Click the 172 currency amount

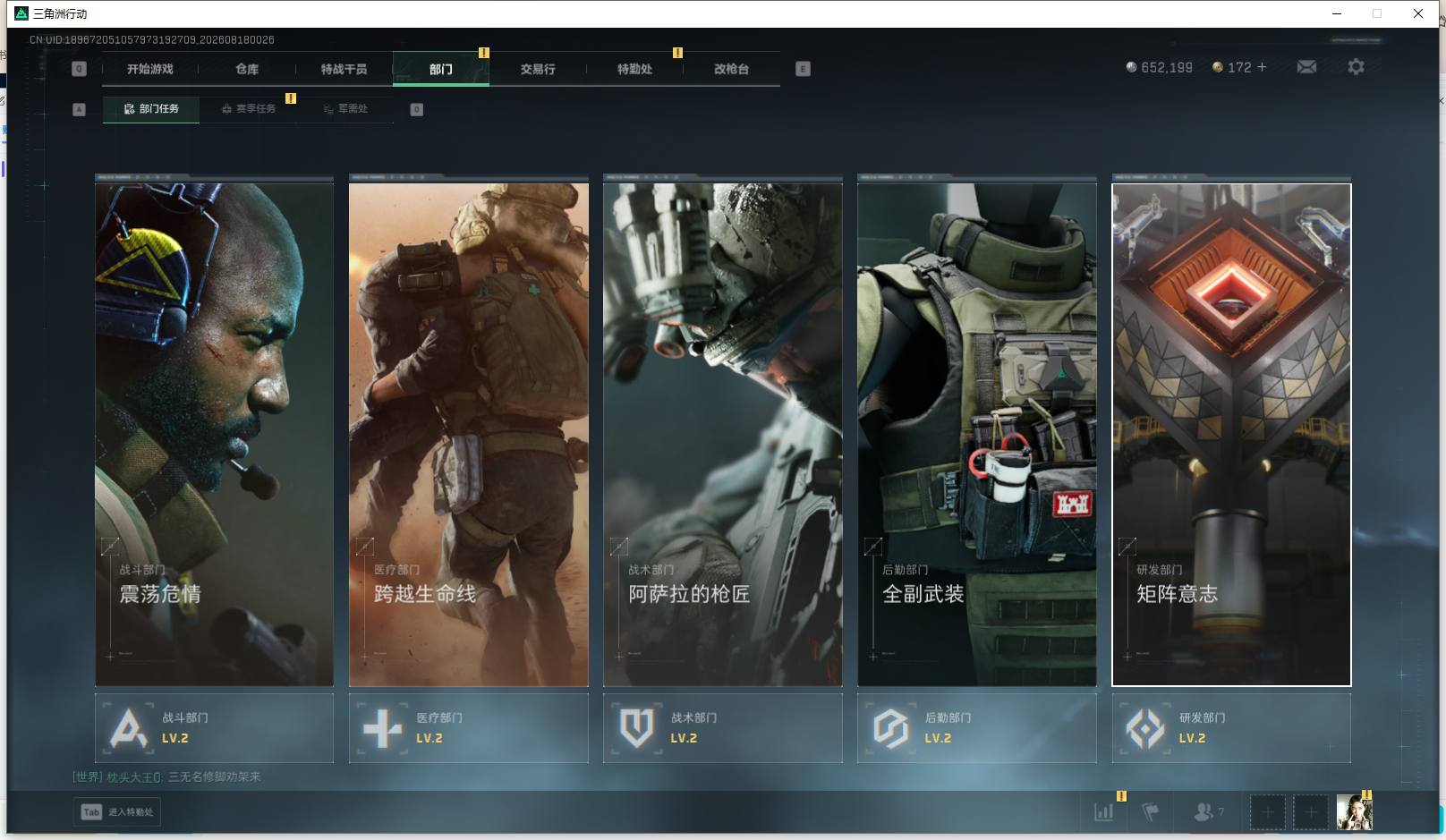1239,67
